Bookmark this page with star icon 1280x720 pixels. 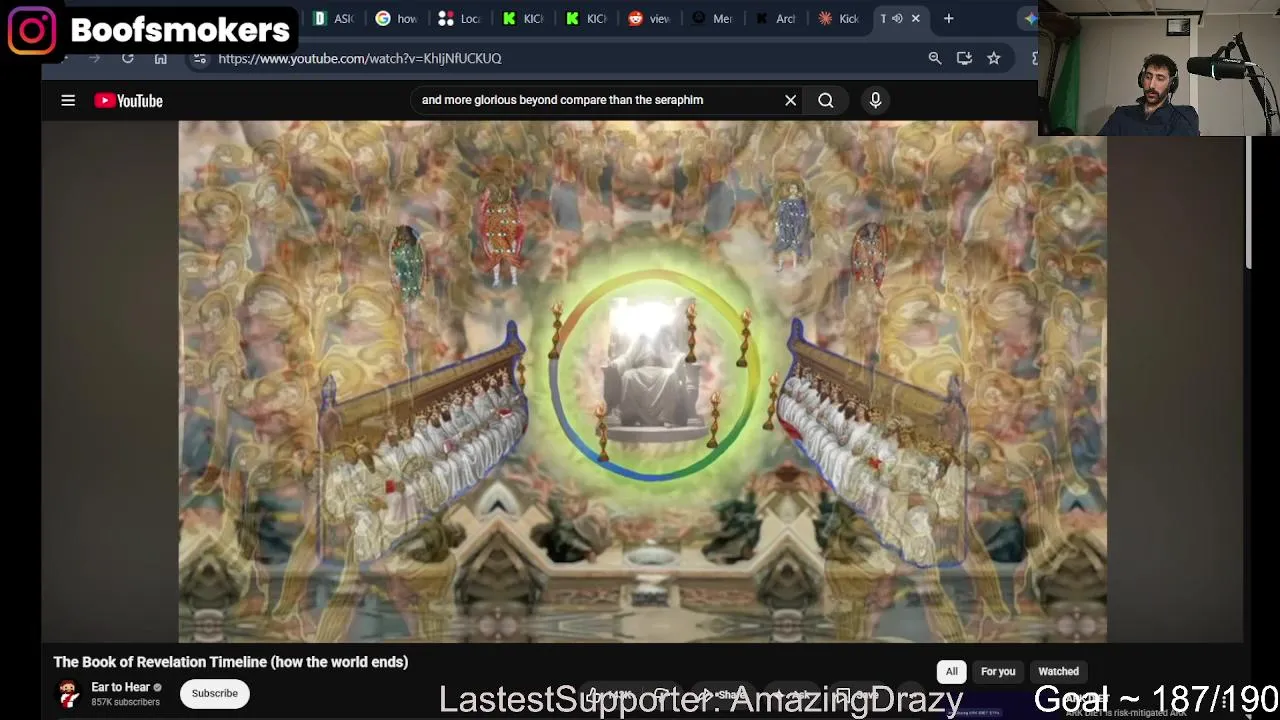tap(994, 58)
